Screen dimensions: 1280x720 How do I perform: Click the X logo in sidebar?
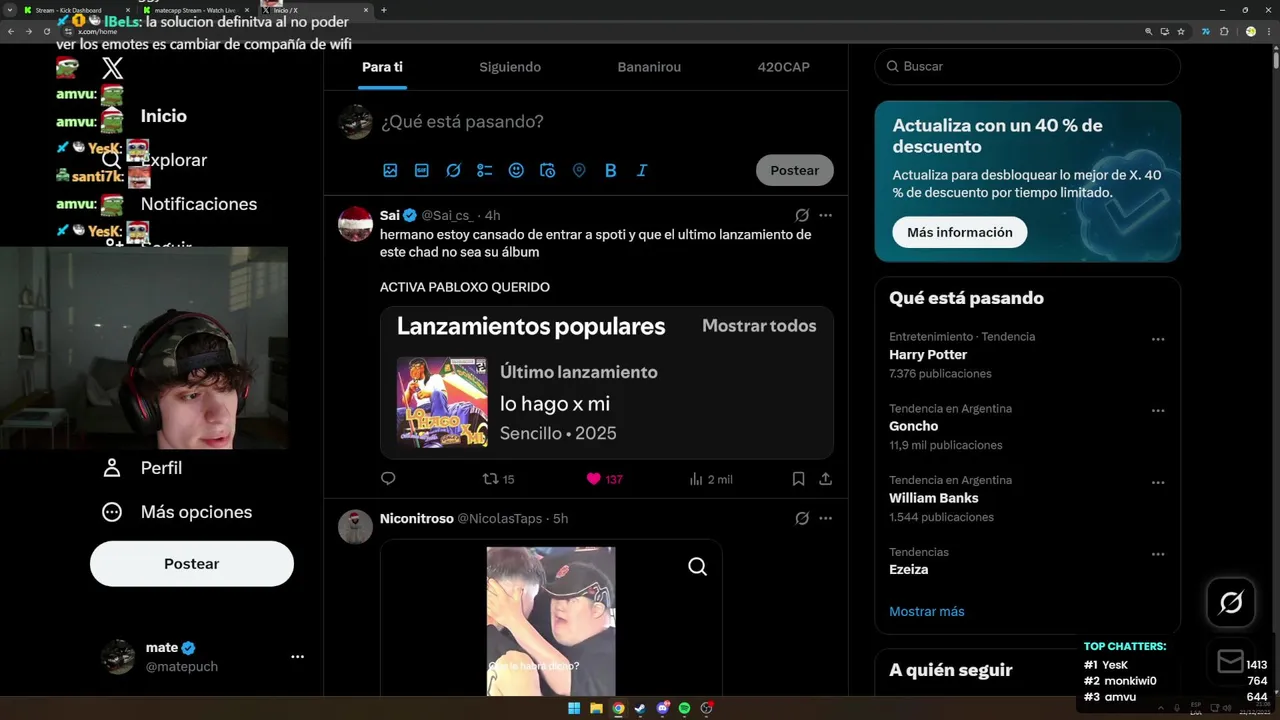click(113, 68)
